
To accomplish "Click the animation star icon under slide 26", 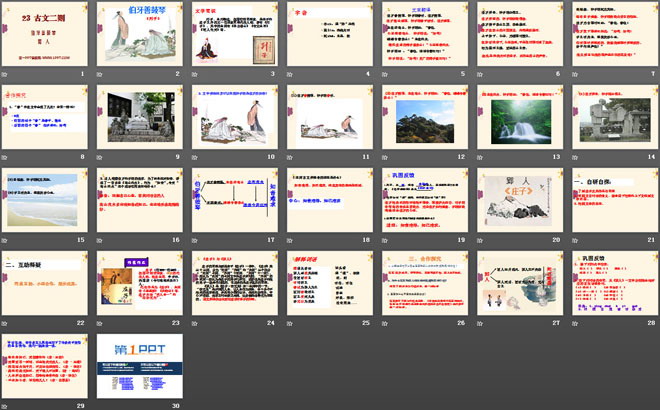I will click(384, 324).
